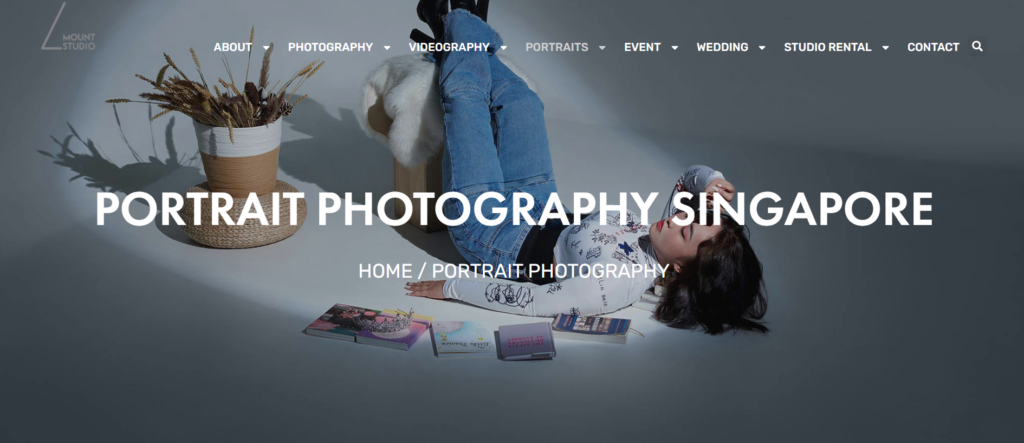Open the About menu item
This screenshot has height=443, width=1024.
pyautogui.click(x=232, y=47)
